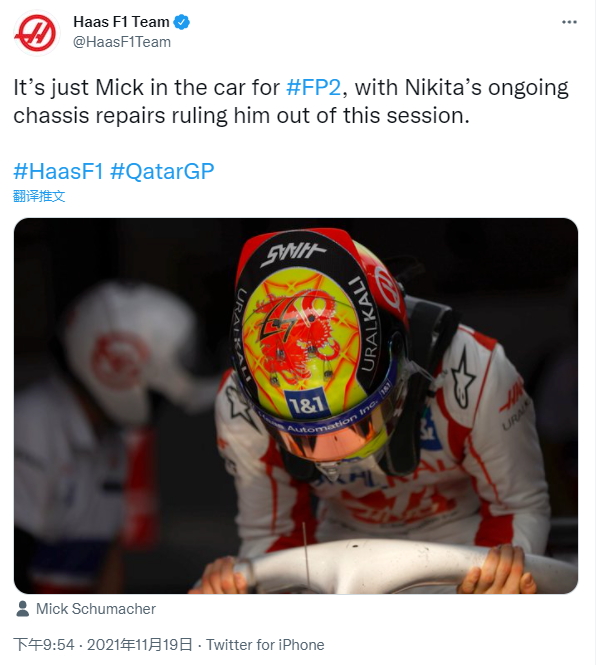Click 翻译推文 to translate the tweet
This screenshot has width=609, height=665.
pyautogui.click(x=39, y=196)
